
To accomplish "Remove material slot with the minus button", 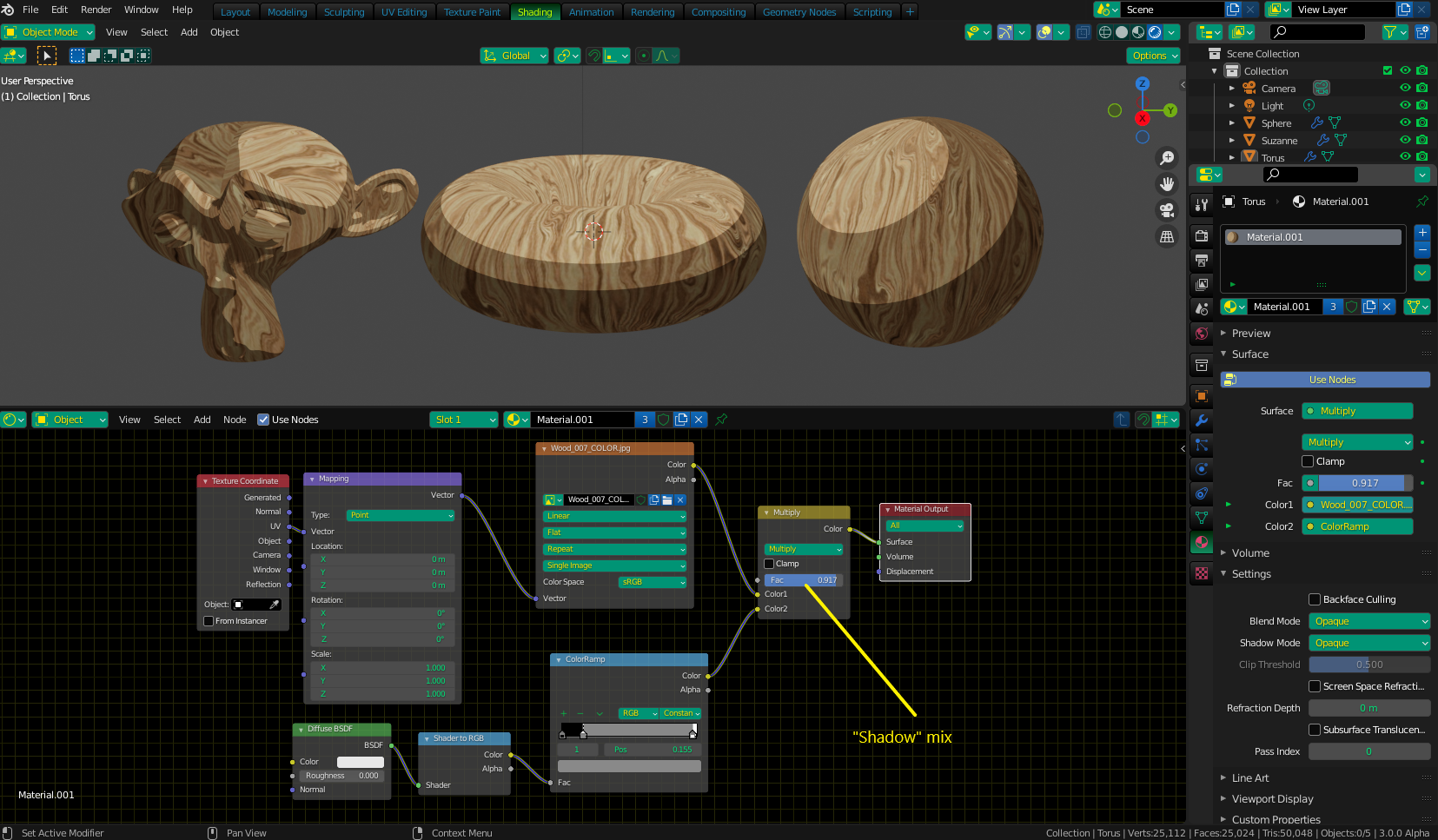I will [x=1422, y=249].
